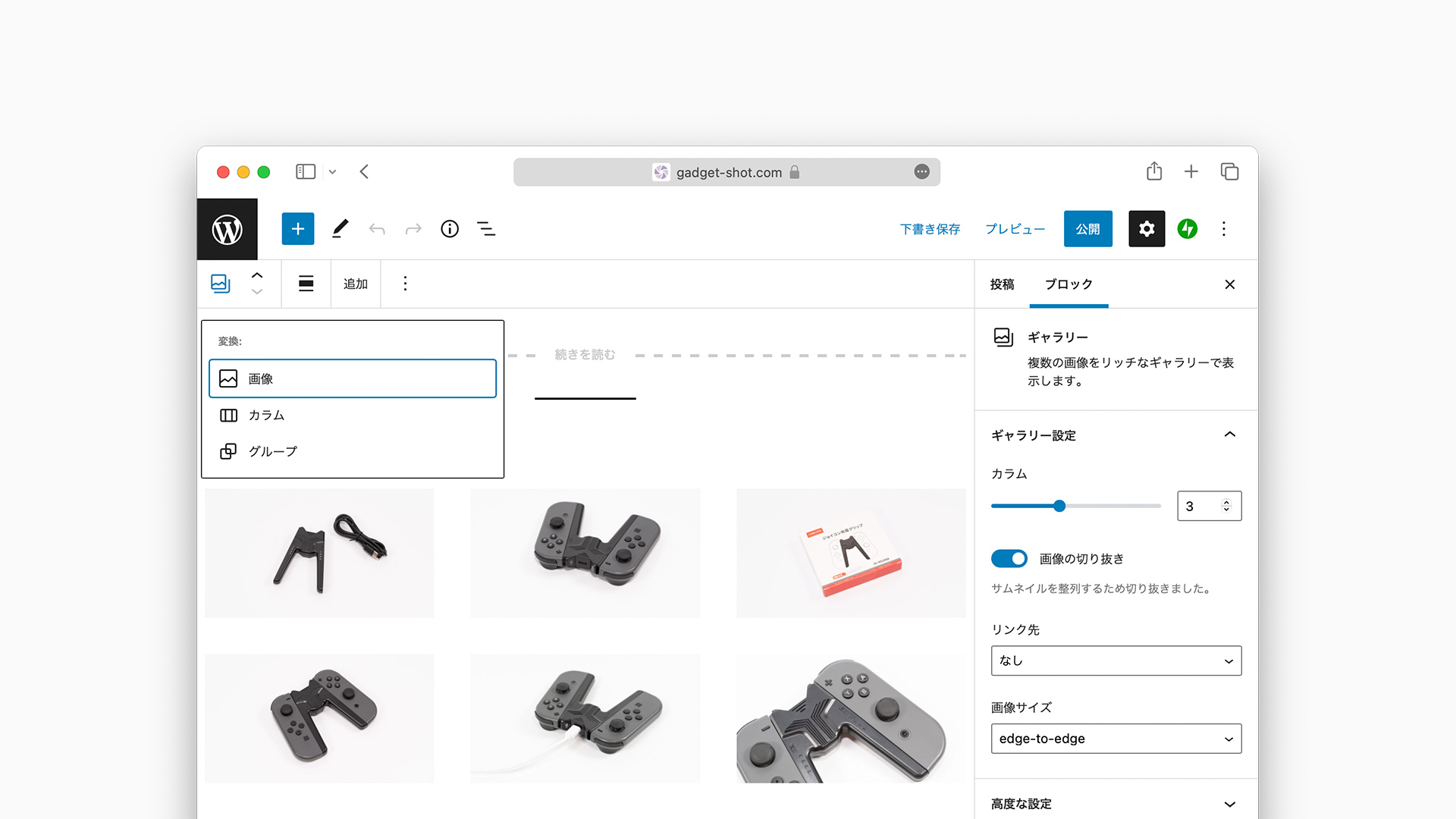This screenshot has width=1456, height=819.
Task: Open the Jetpack lightning icon
Action: 1187,229
